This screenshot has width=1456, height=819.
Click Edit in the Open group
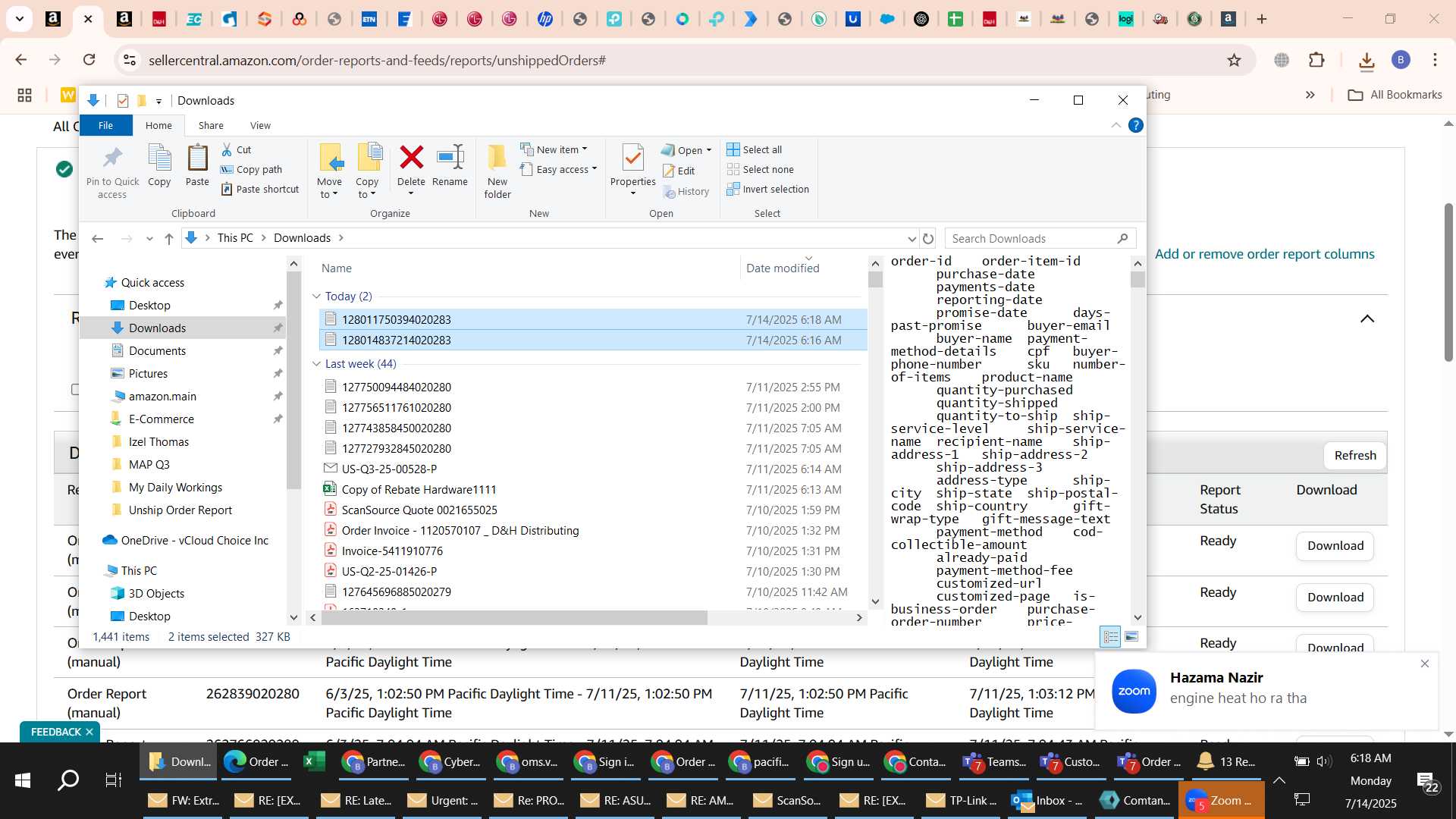coord(678,171)
